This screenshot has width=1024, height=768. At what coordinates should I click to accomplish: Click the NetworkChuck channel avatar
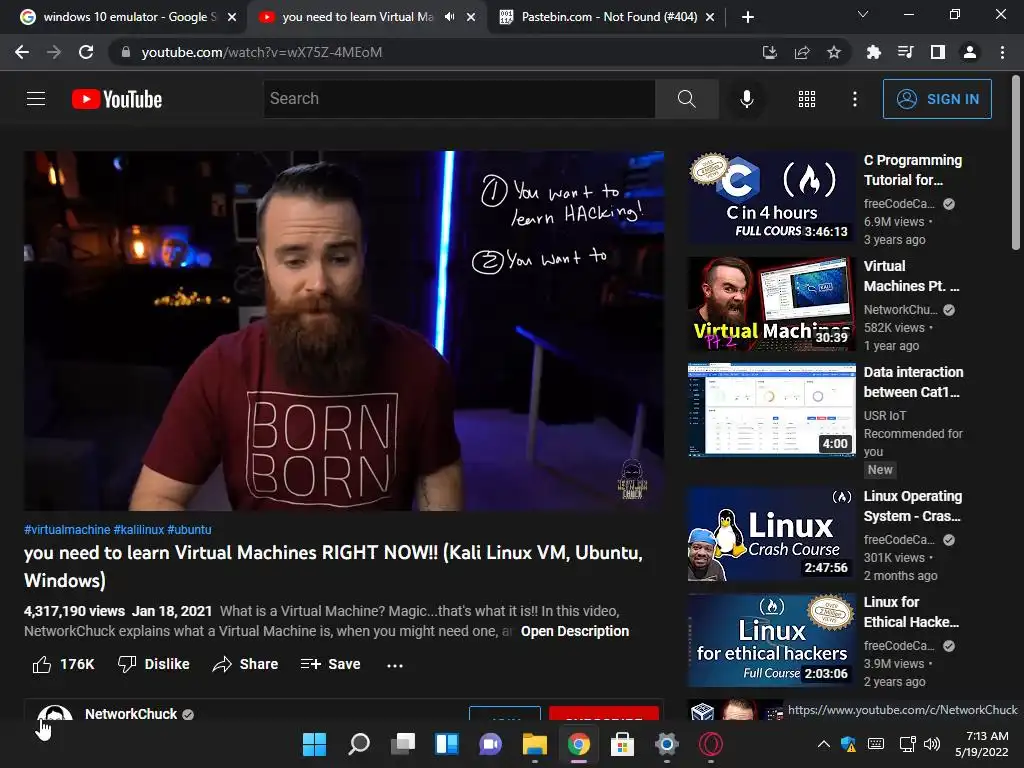coord(55,713)
